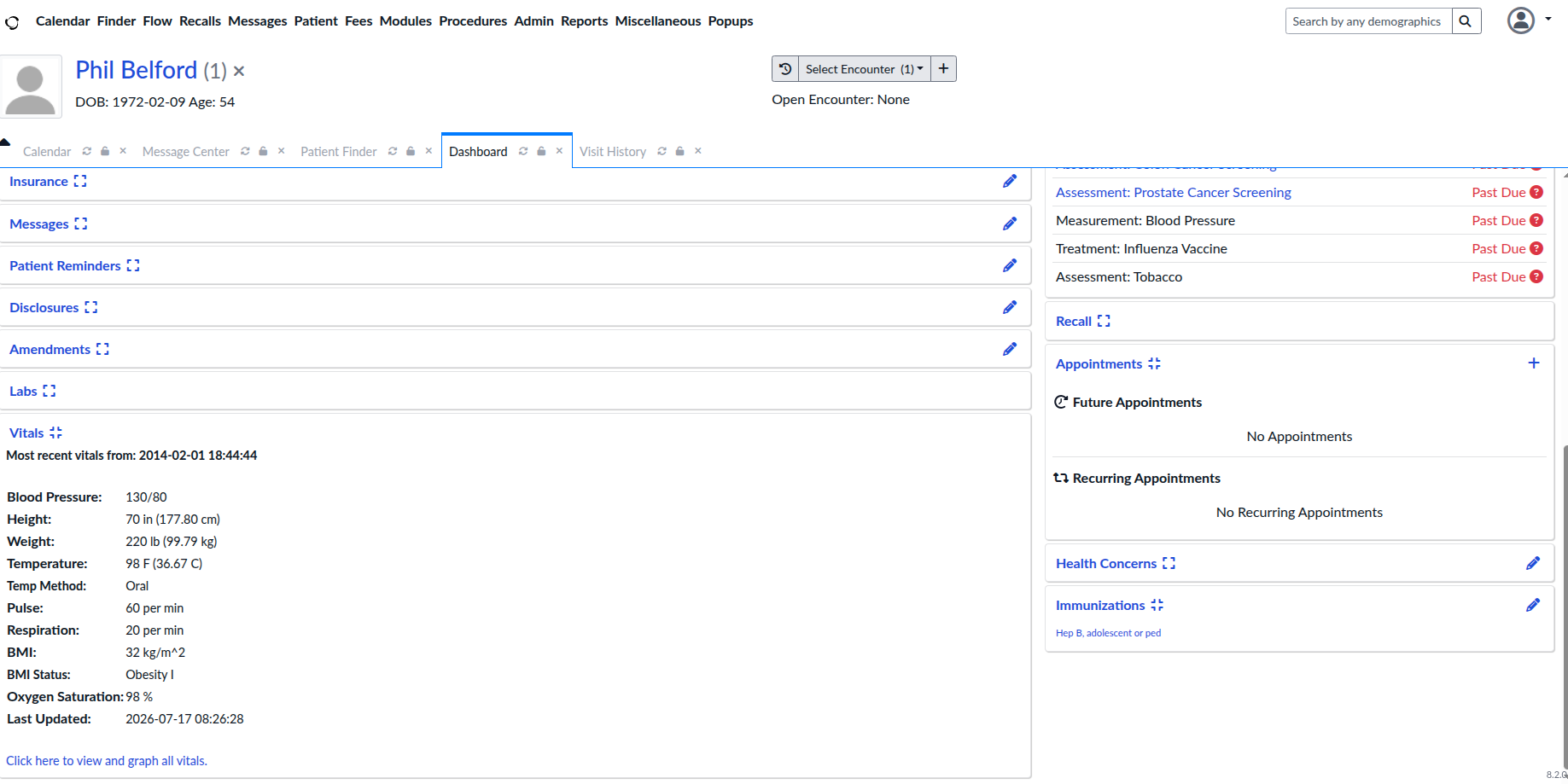Edit Immunizations with pencil icon
The width and height of the screenshot is (1568, 784).
pyautogui.click(x=1533, y=605)
